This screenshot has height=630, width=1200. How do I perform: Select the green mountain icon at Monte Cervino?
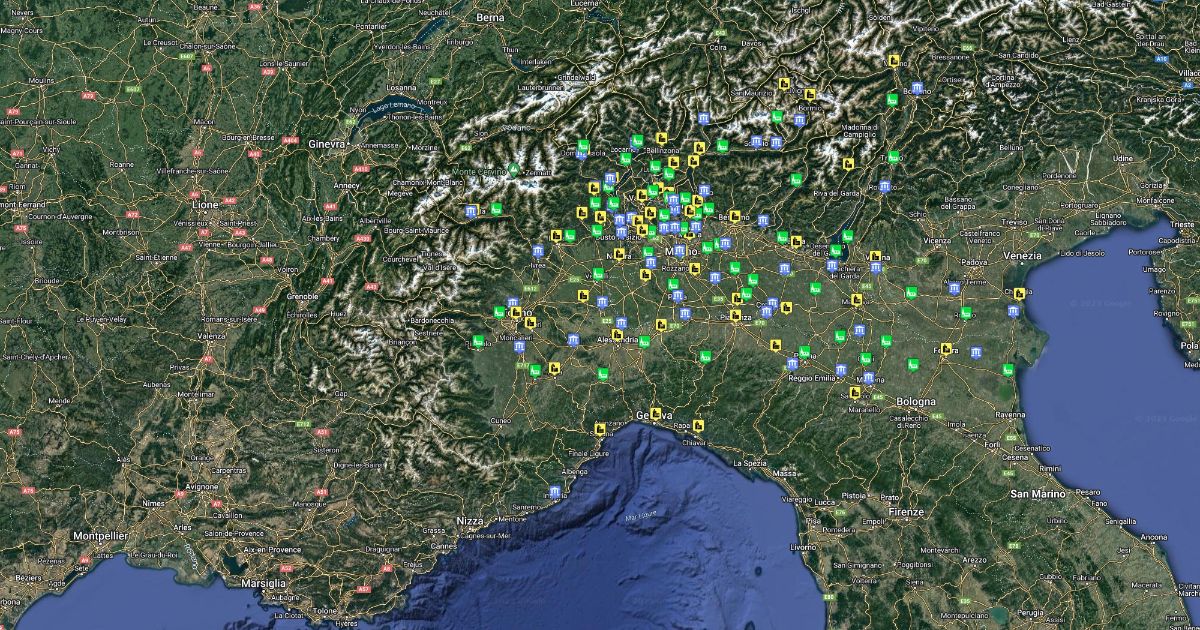coord(514,171)
